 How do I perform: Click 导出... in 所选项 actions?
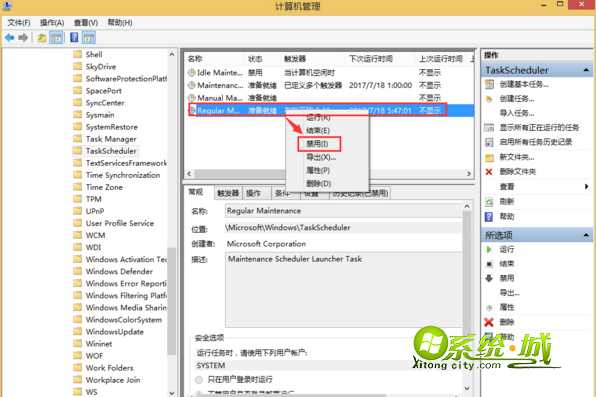509,293
